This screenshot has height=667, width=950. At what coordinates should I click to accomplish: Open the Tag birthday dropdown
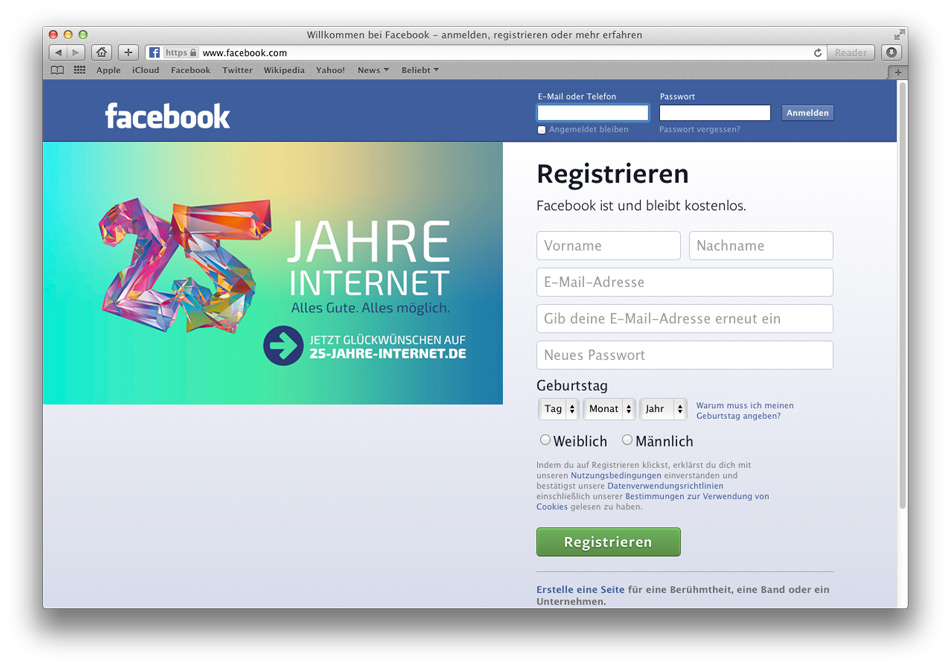coord(558,408)
